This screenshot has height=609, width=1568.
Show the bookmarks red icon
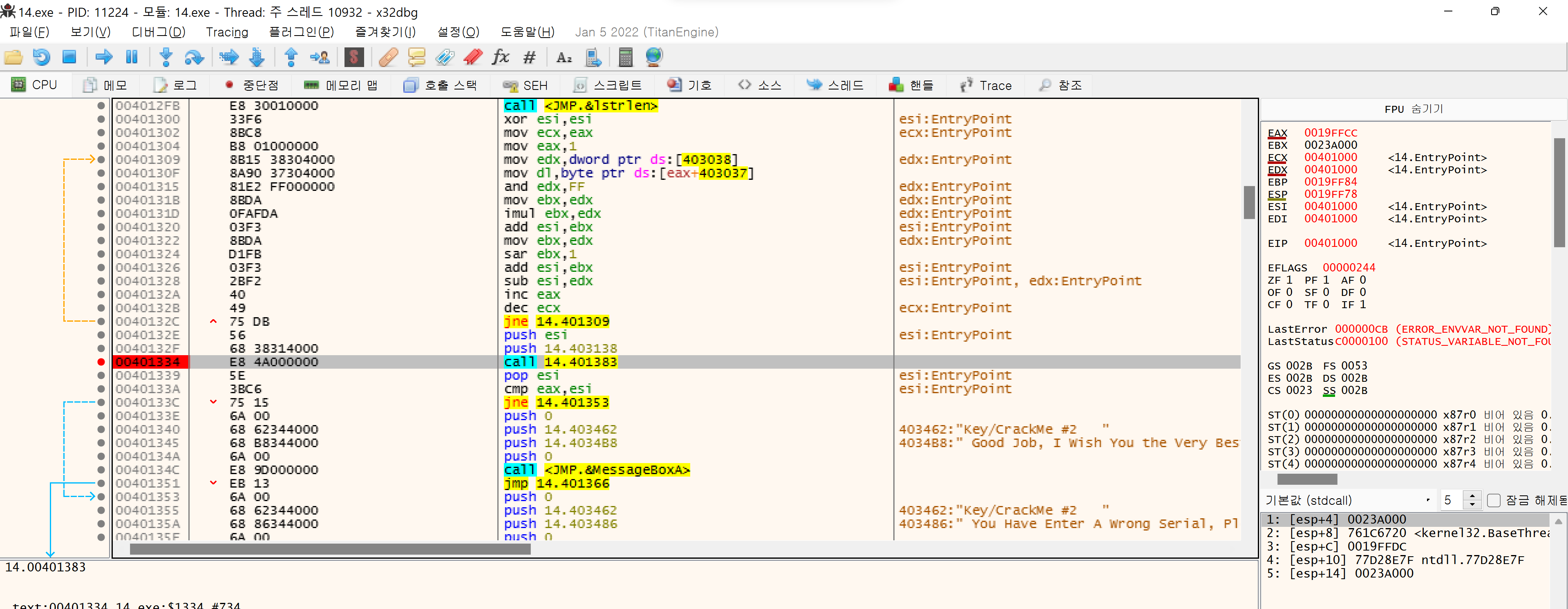473,57
